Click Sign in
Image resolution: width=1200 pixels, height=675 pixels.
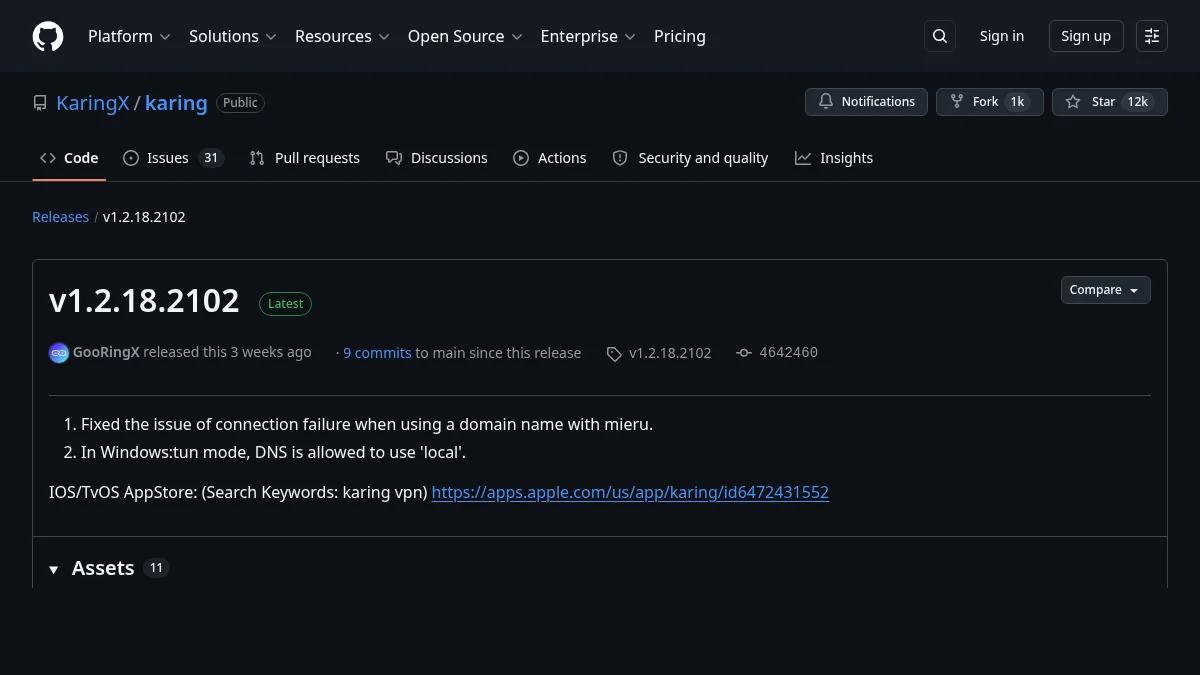pyautogui.click(x=1001, y=36)
